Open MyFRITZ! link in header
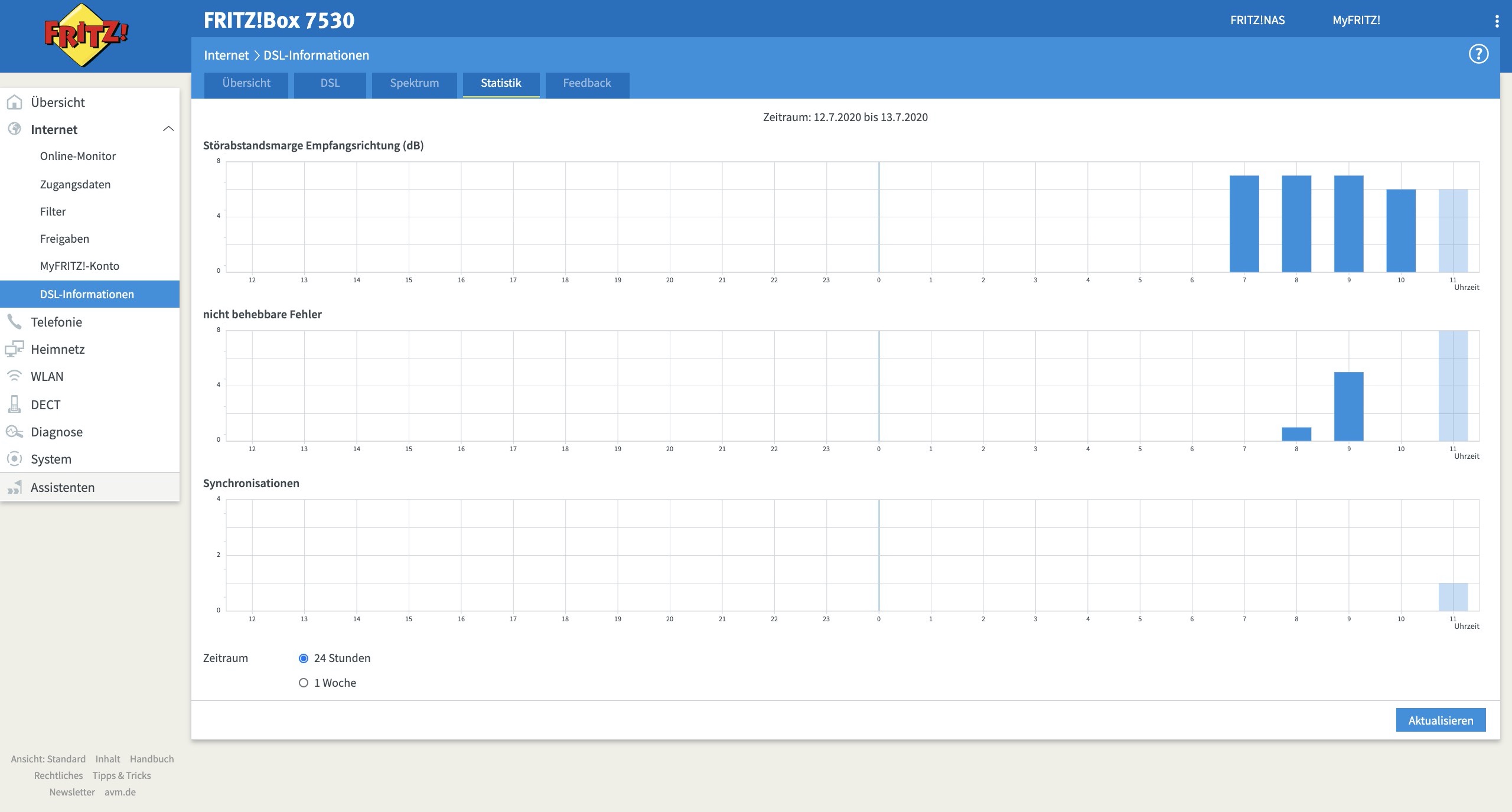Viewport: 1512px width, 812px height. coord(1356,20)
